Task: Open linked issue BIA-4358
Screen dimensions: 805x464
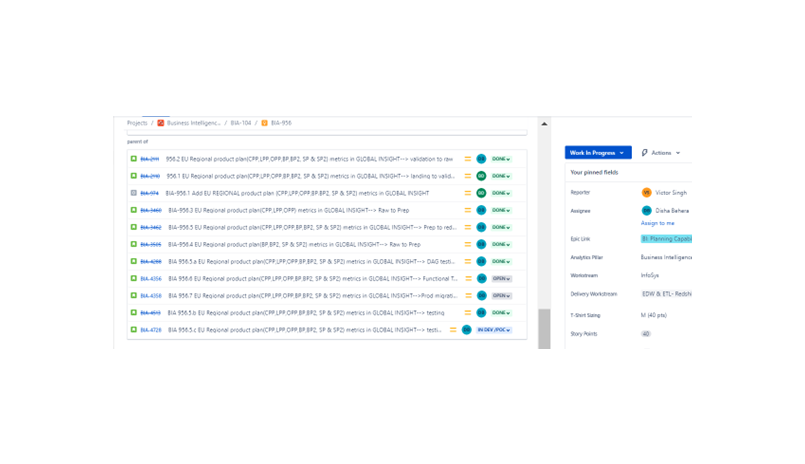Action: tap(151, 296)
